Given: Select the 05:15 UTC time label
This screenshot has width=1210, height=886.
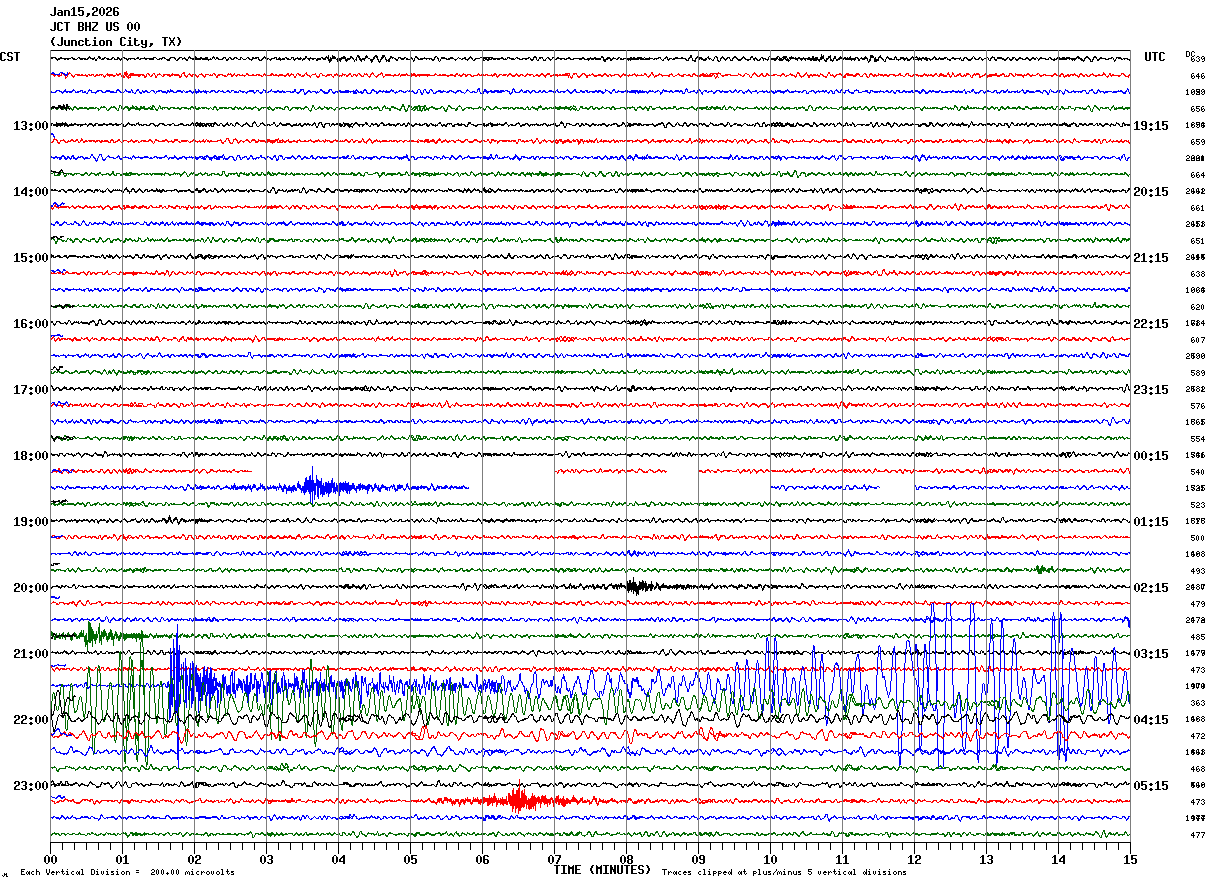Looking at the screenshot, I should coord(1150,786).
